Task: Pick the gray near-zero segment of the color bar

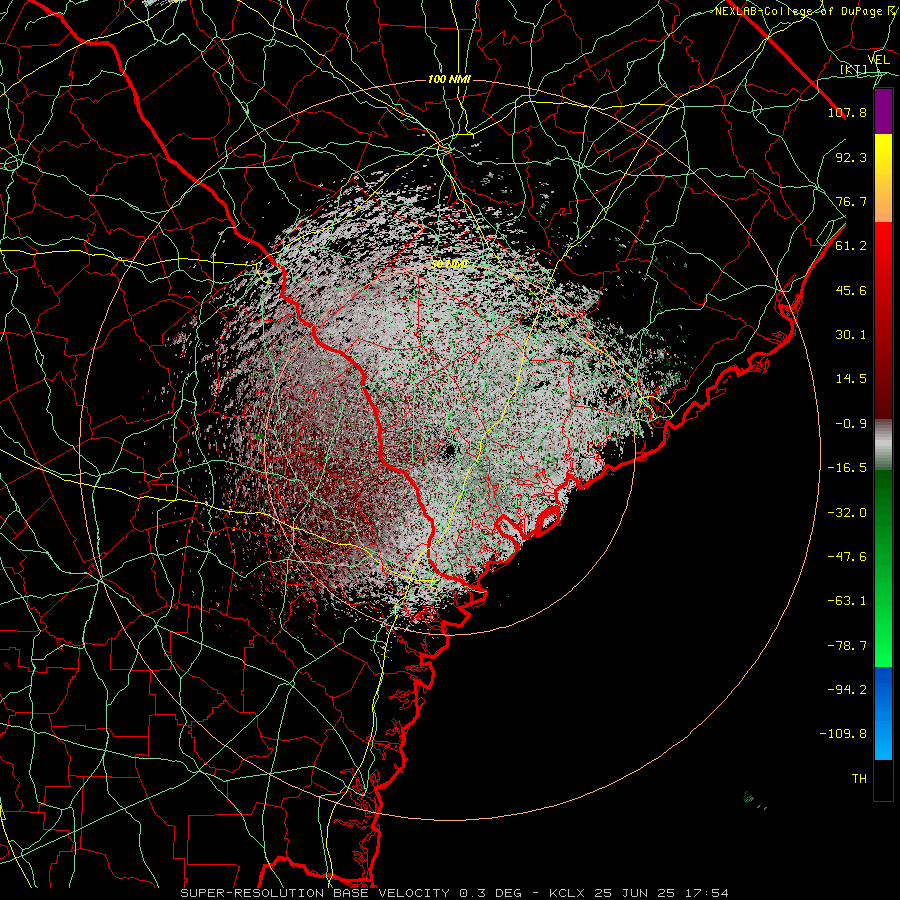Action: coord(884,445)
